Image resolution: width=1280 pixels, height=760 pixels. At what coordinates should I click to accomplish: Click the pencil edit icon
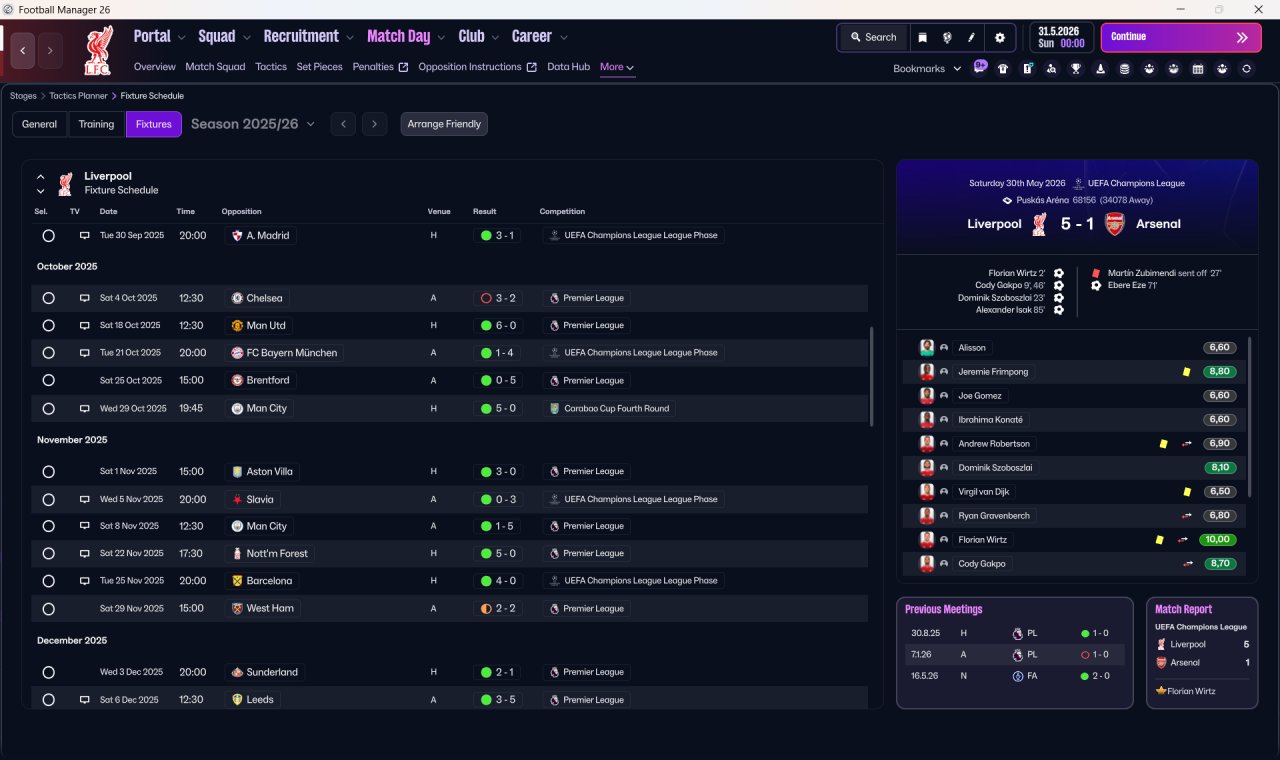coord(971,37)
